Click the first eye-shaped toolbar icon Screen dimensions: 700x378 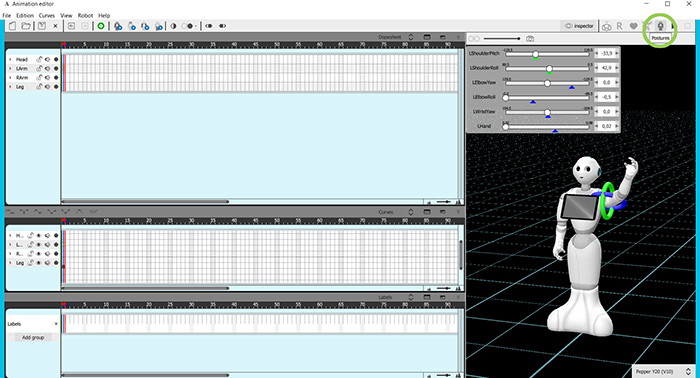tap(208, 26)
